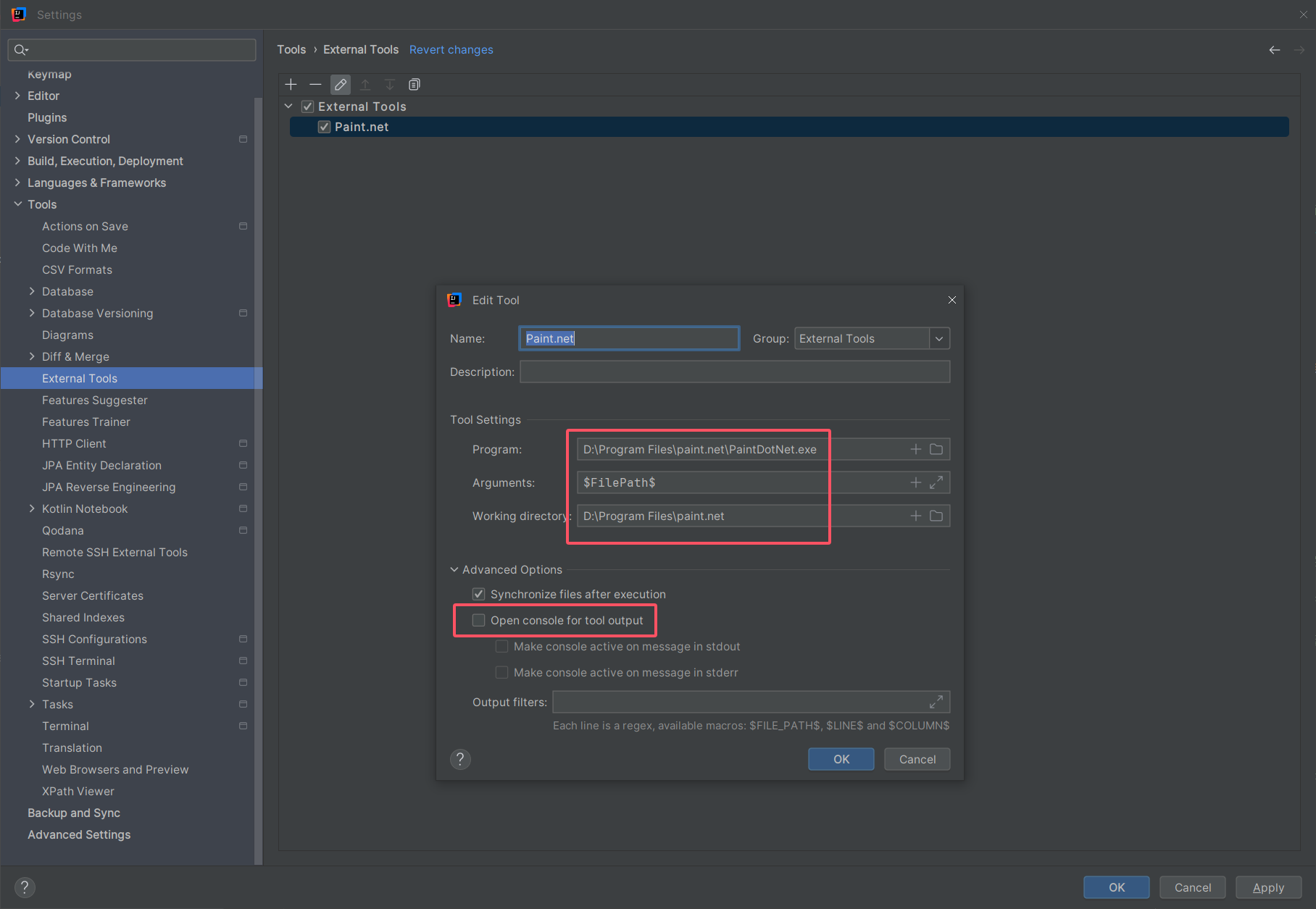The width and height of the screenshot is (1316, 909).
Task: Open Settings window help button
Action: pyautogui.click(x=25, y=887)
